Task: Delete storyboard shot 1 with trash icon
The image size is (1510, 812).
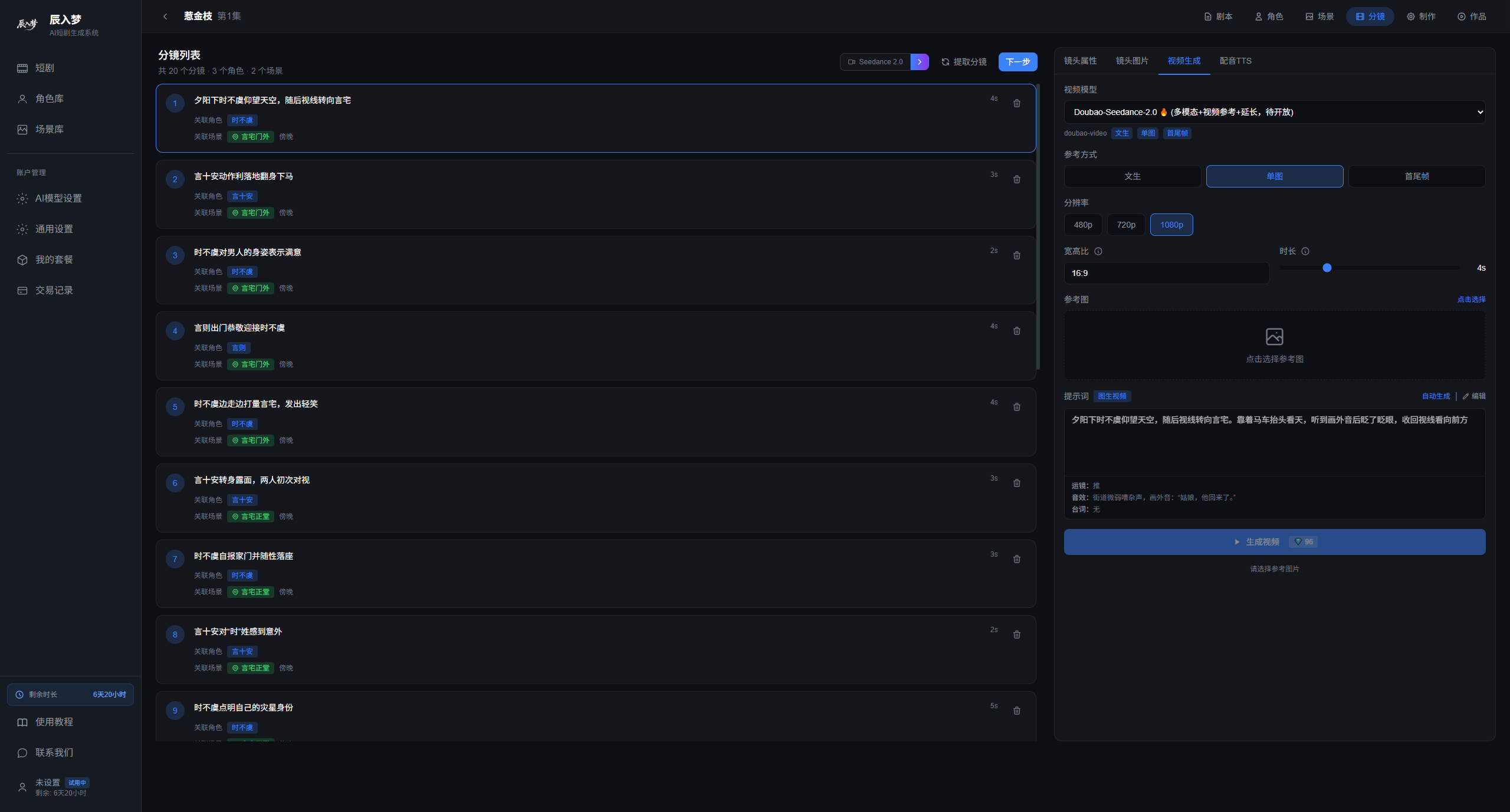Action: 1017,103
